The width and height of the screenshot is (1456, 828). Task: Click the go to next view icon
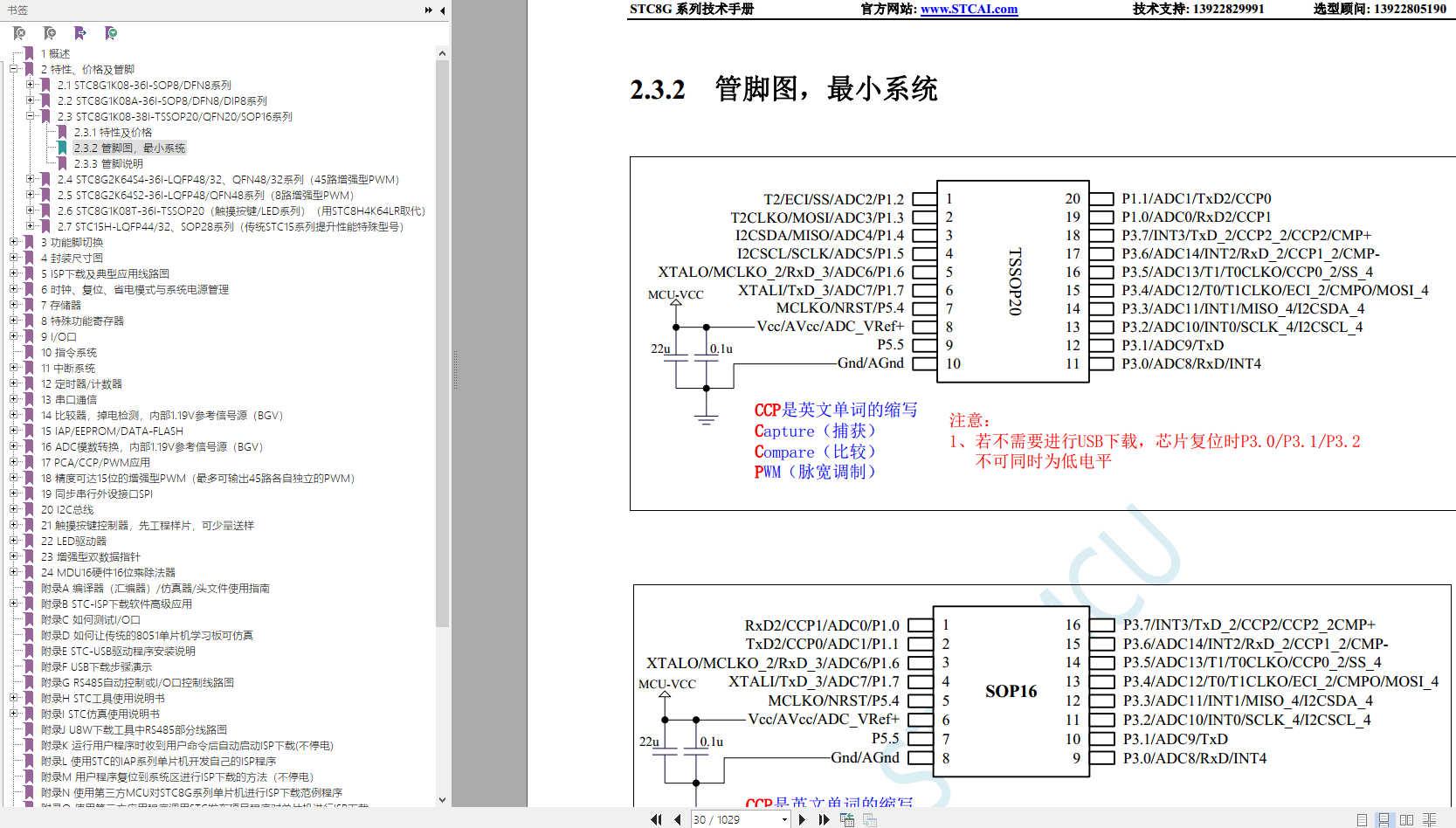click(870, 819)
